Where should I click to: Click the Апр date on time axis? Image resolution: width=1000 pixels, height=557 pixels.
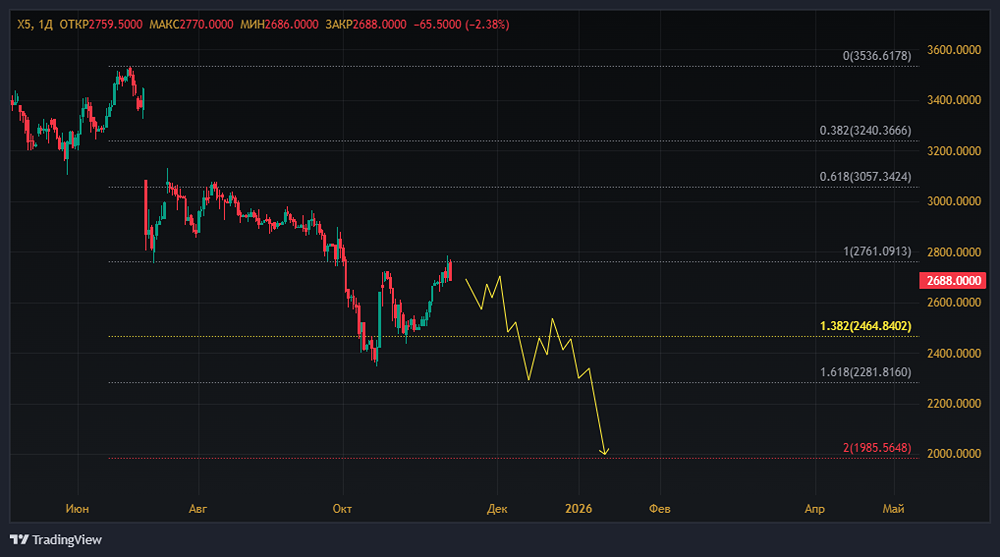coord(814,509)
